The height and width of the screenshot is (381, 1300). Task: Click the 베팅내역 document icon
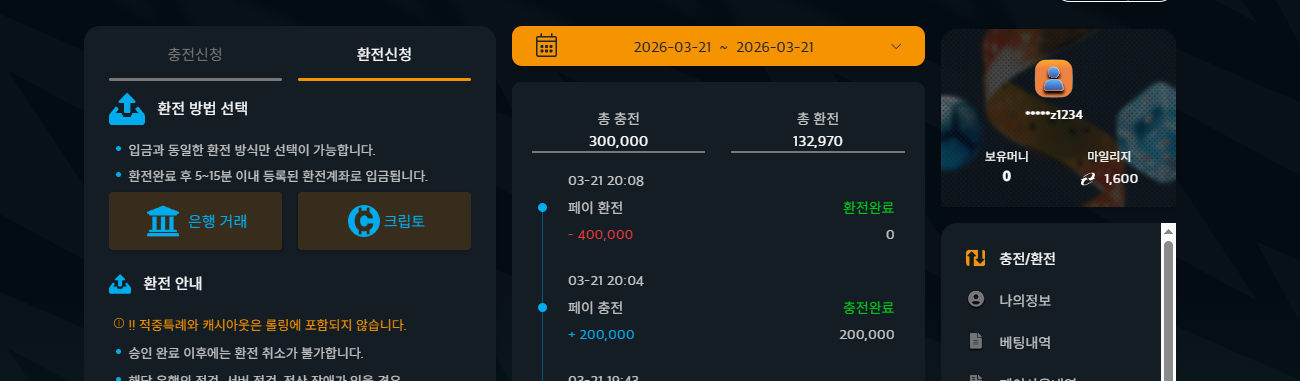[976, 341]
